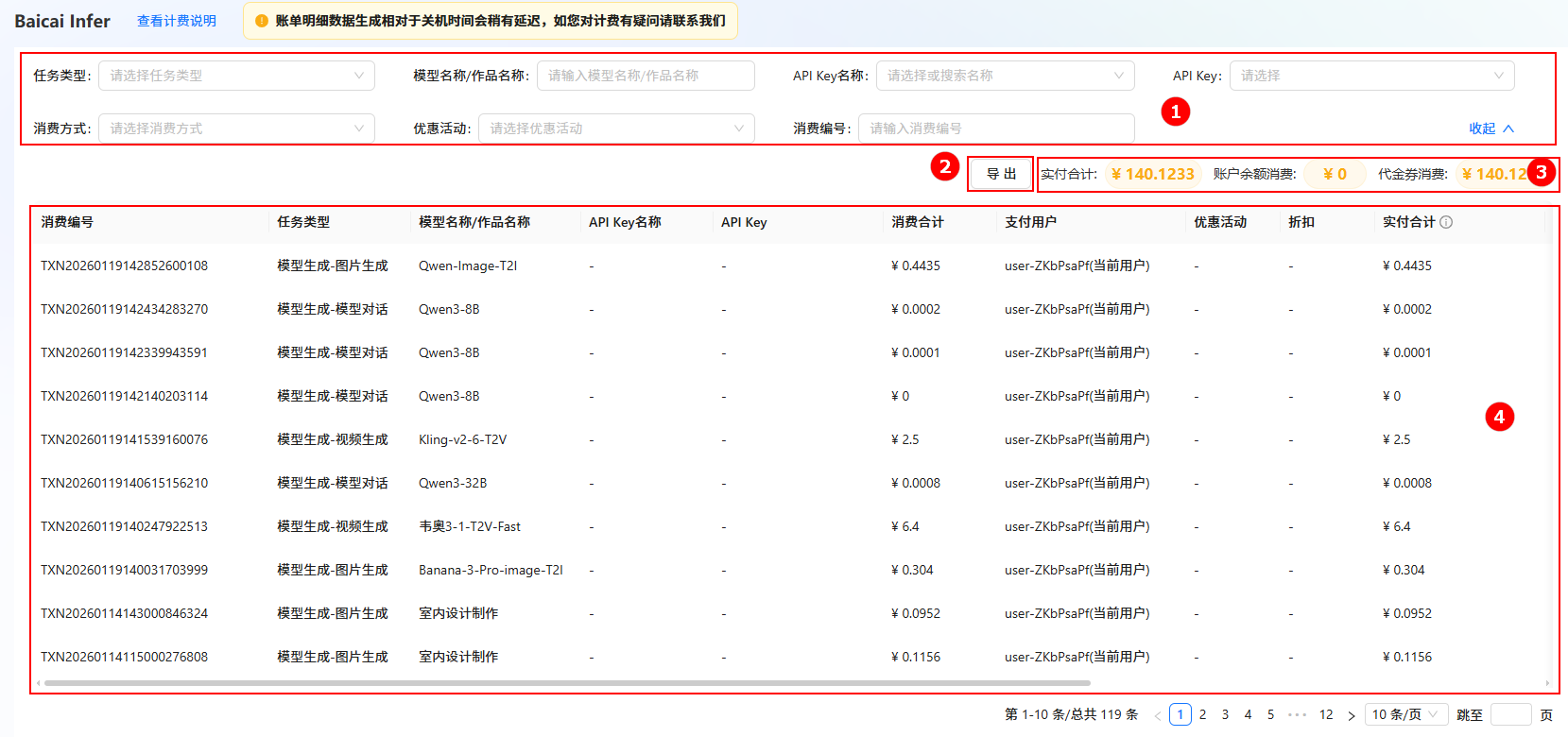The height and width of the screenshot is (737, 1568).
Task: Click the Qwen-Image-T2I model name cell
Action: click(468, 266)
